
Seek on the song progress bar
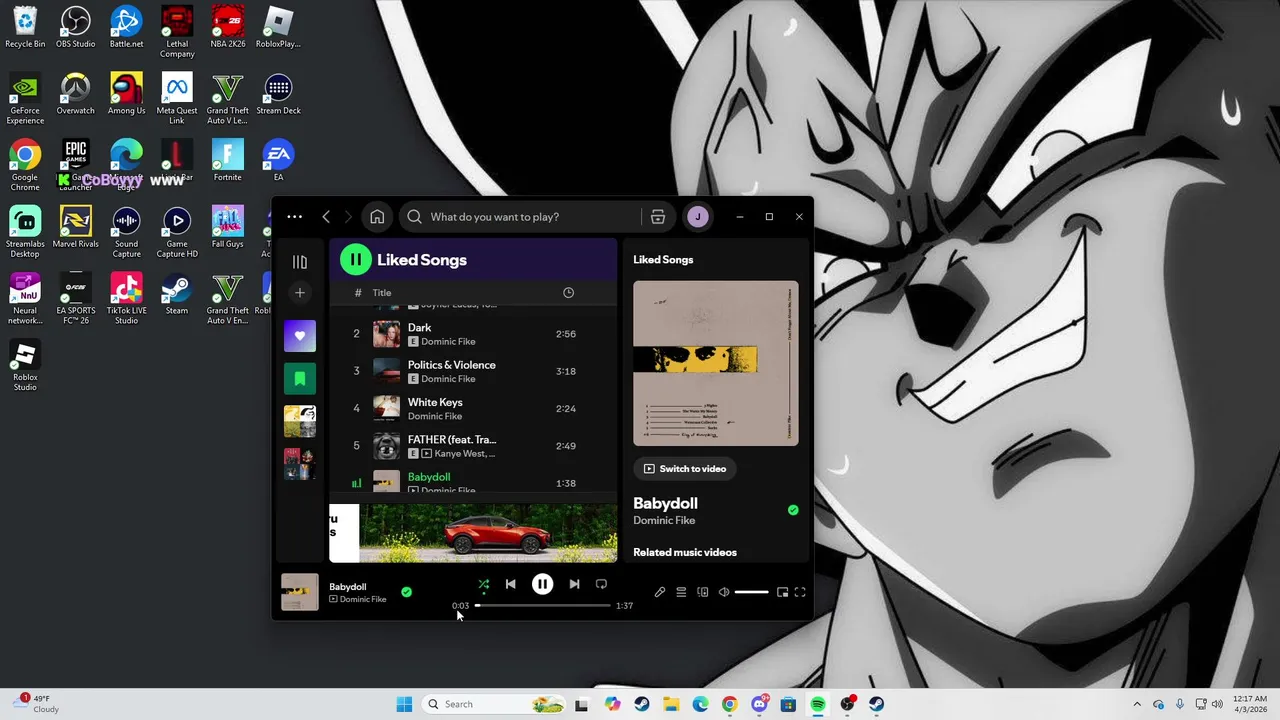click(x=542, y=605)
